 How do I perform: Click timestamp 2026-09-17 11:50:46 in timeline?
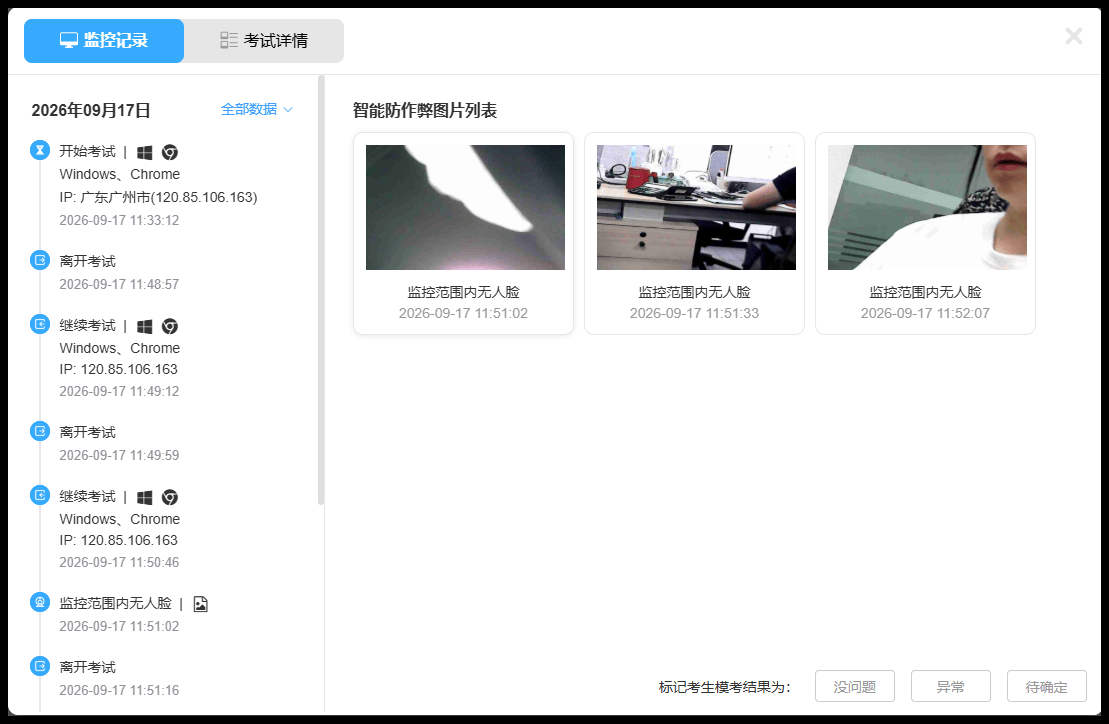point(120,563)
